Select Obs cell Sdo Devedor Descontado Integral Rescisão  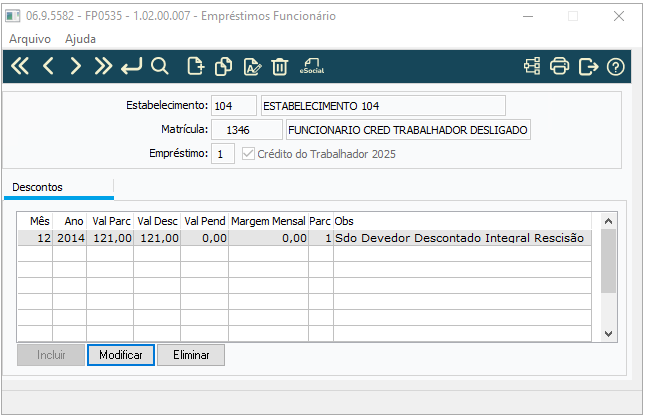(462, 238)
